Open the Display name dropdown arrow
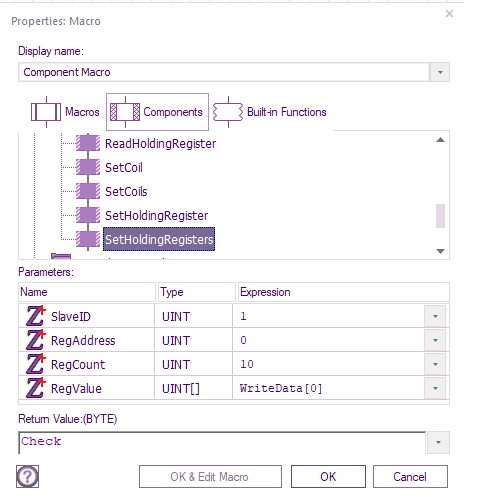Screen dimensions: 500x502 (440, 72)
